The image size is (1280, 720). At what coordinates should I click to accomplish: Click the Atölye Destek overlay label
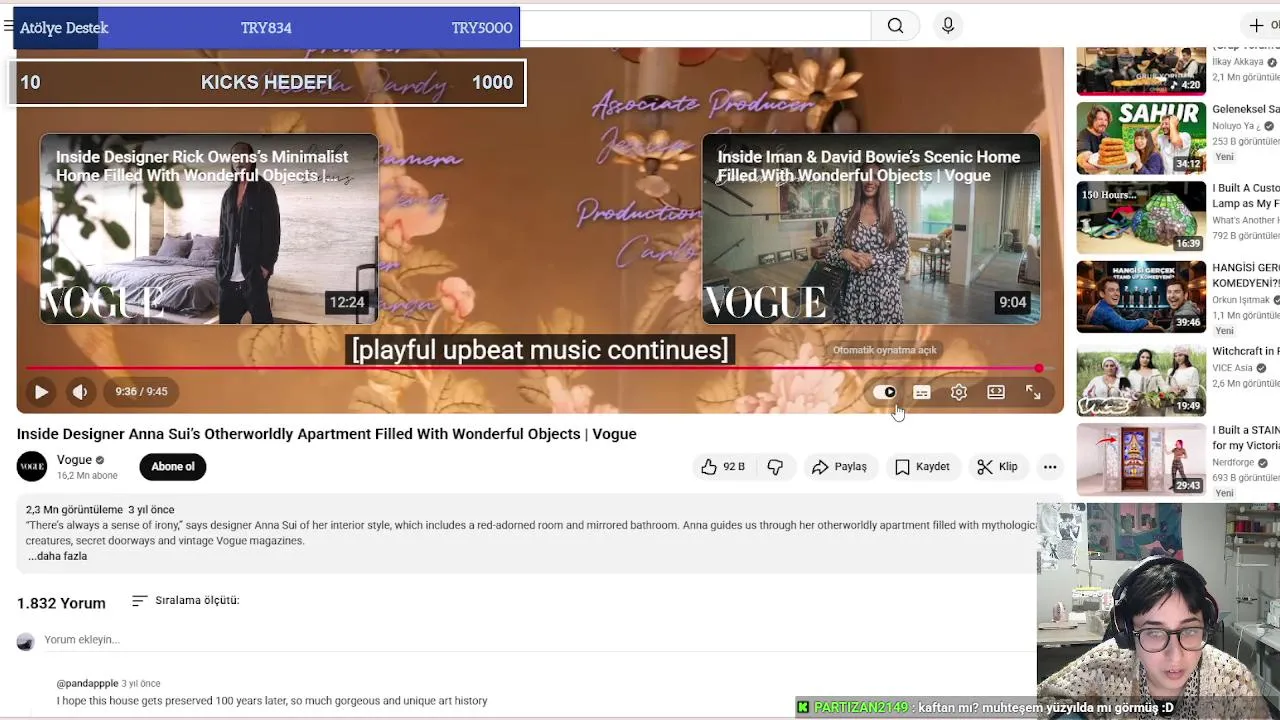64,28
